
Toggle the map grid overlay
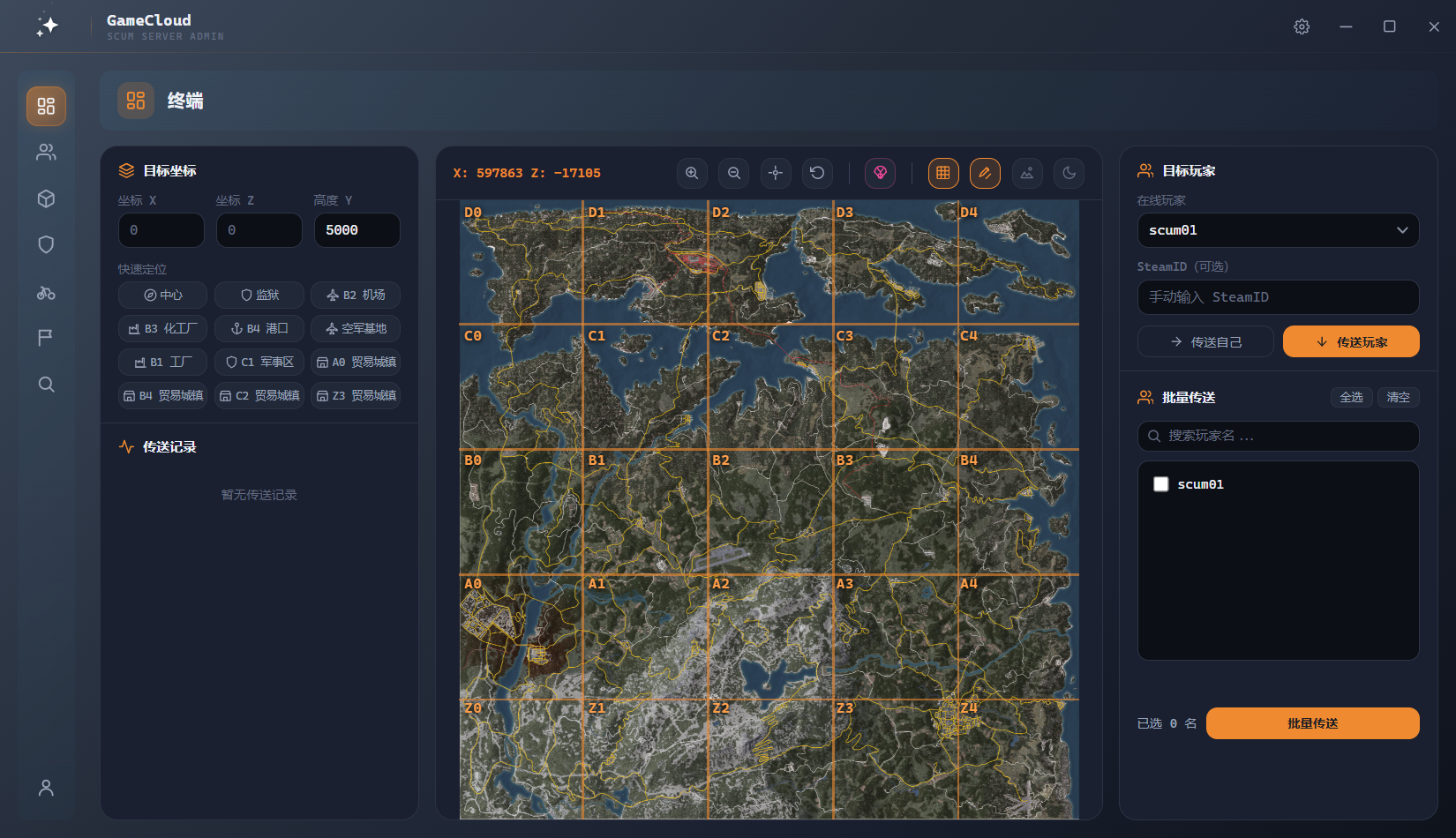(943, 173)
